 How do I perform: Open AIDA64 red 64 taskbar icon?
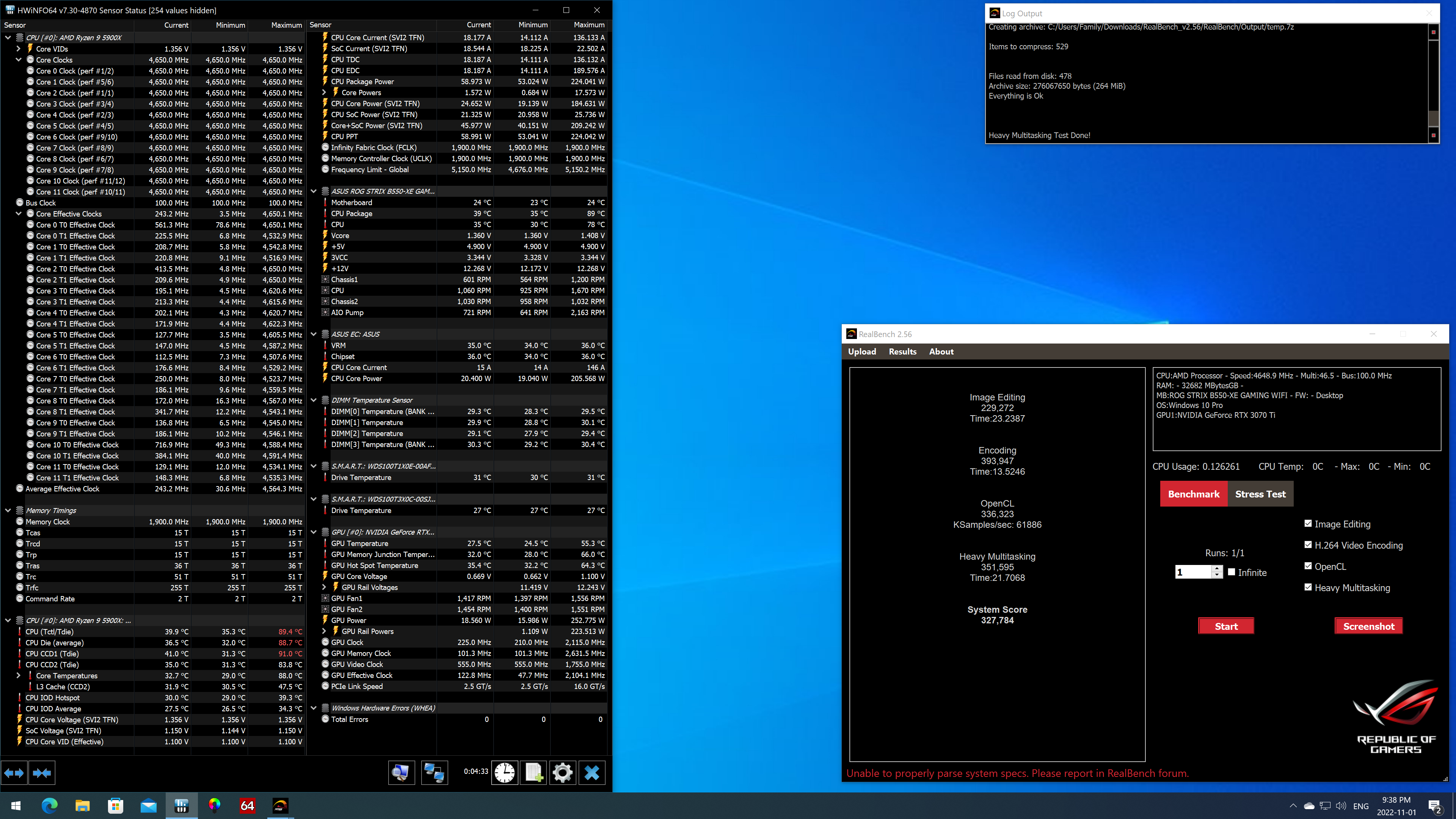click(x=248, y=805)
